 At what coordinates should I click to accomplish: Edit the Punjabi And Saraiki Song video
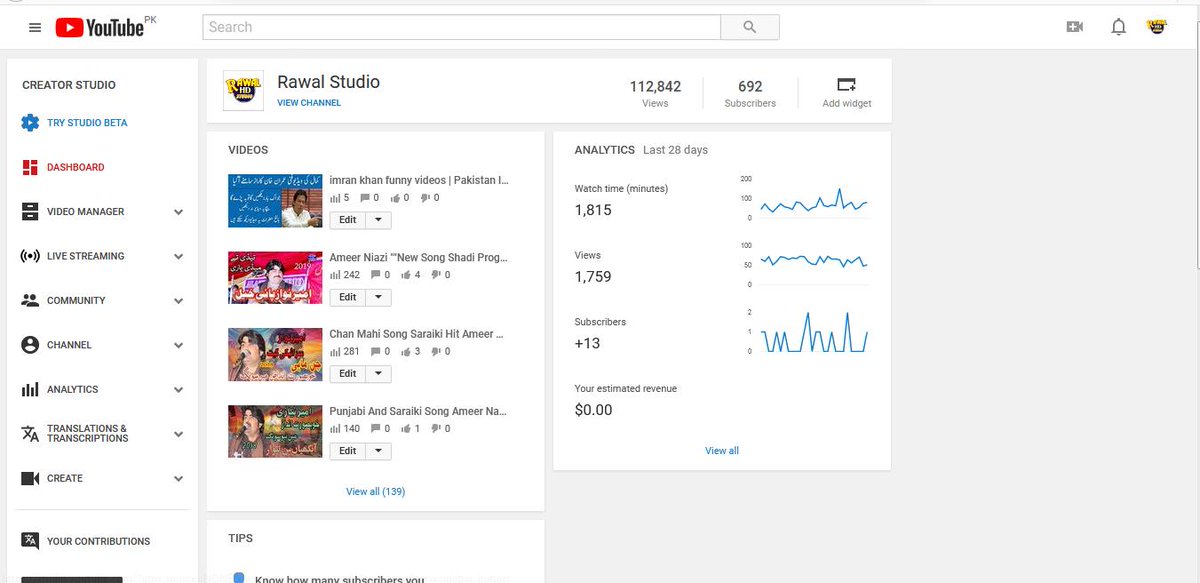click(x=347, y=451)
